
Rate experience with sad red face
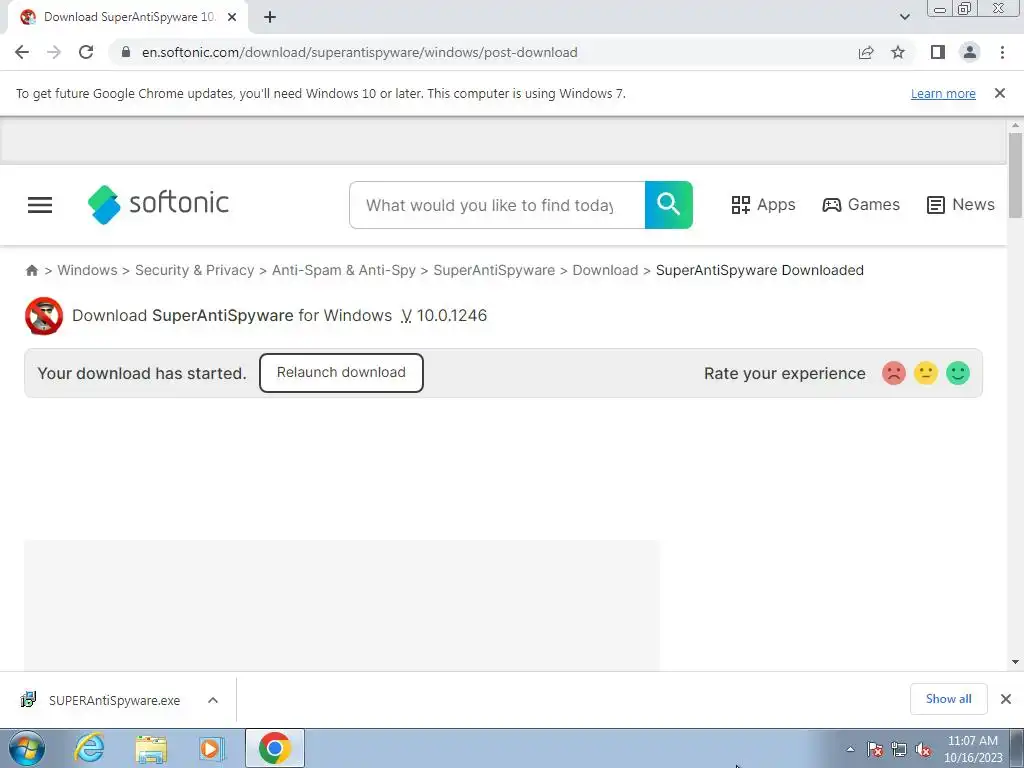point(893,374)
